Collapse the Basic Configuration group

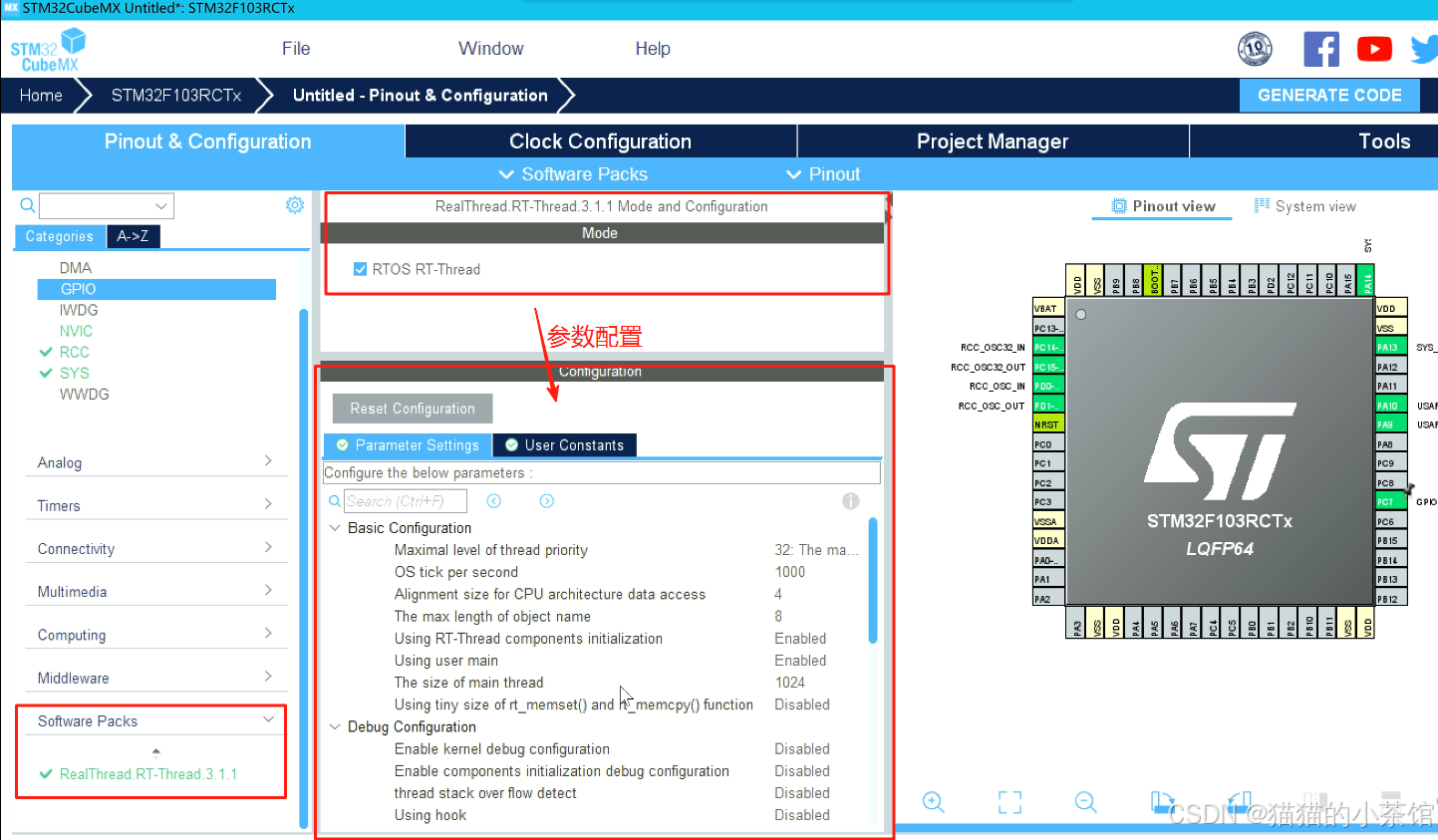tap(336, 528)
